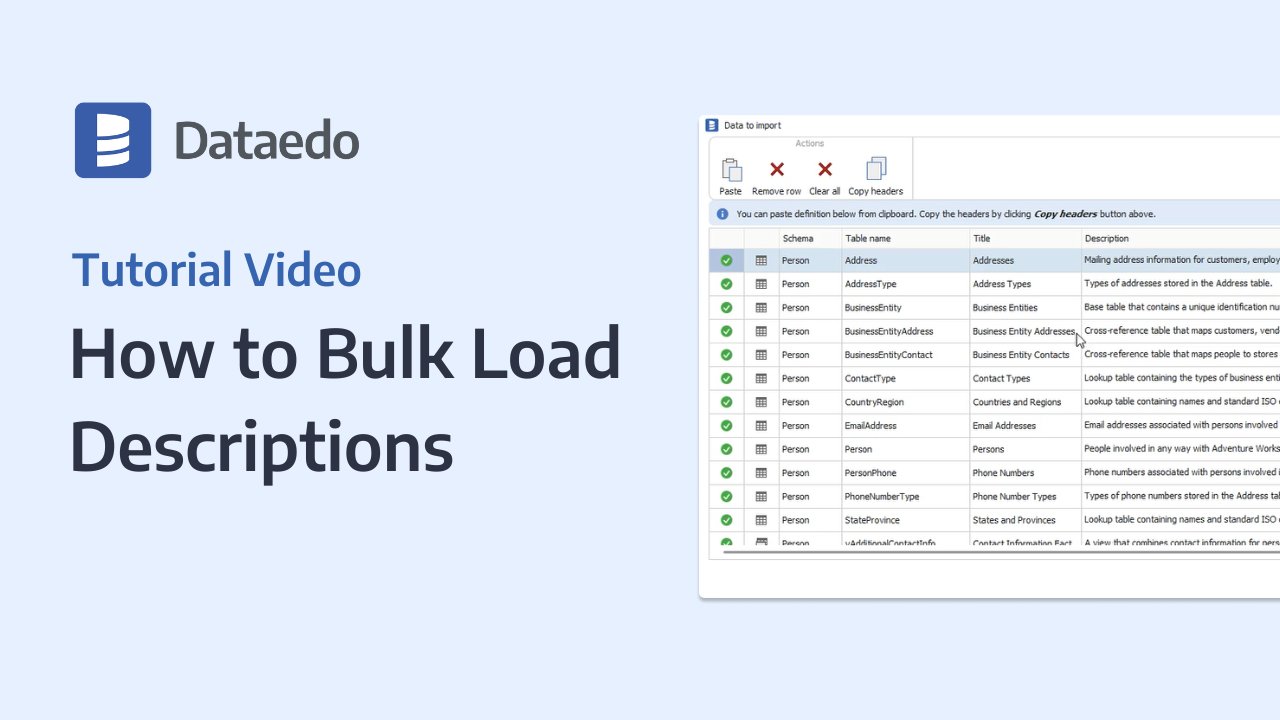Click the Clear all red X icon
The image size is (1280, 720).
tap(824, 170)
